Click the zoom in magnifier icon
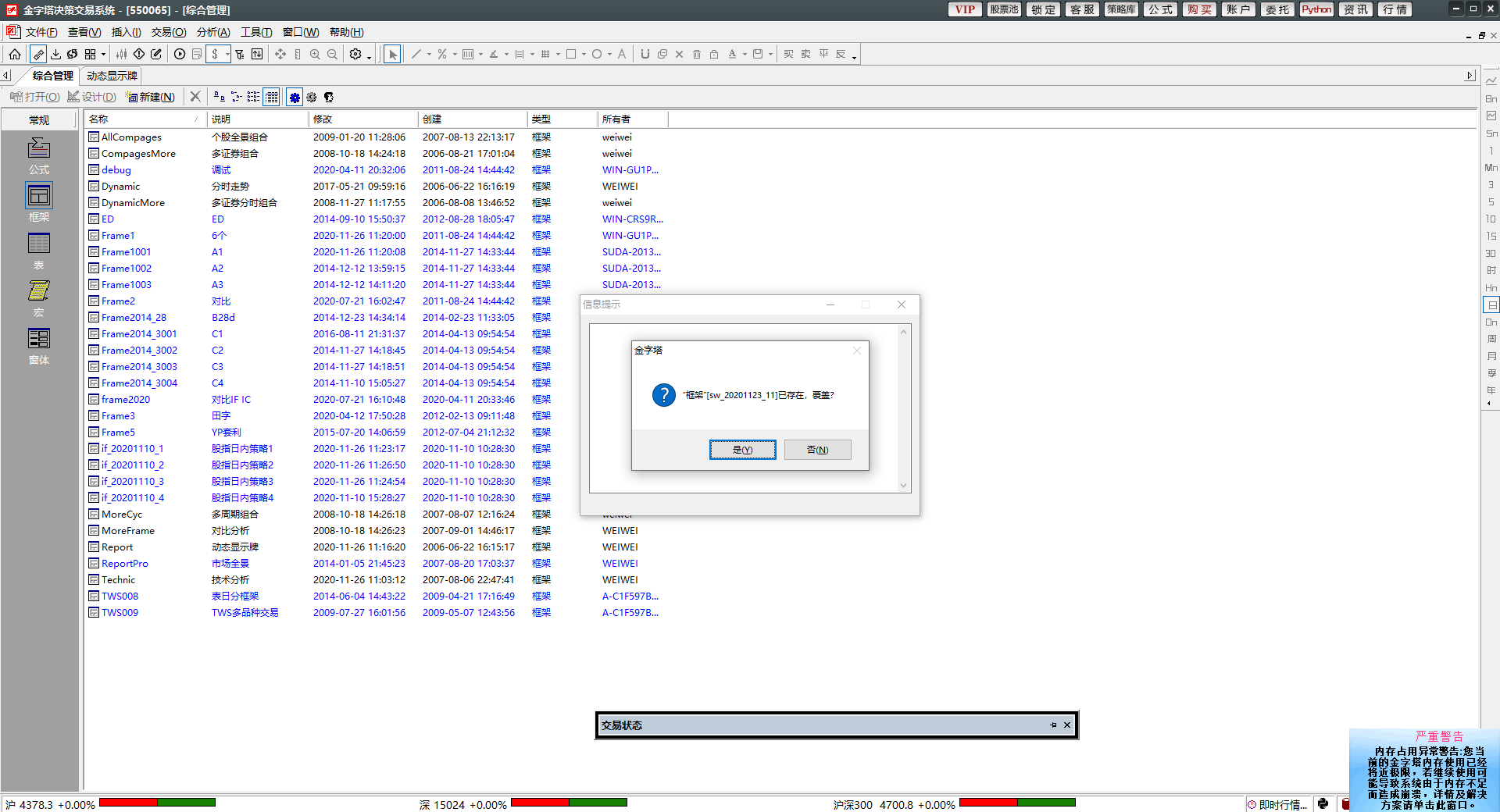The width and height of the screenshot is (1500, 812). point(315,54)
